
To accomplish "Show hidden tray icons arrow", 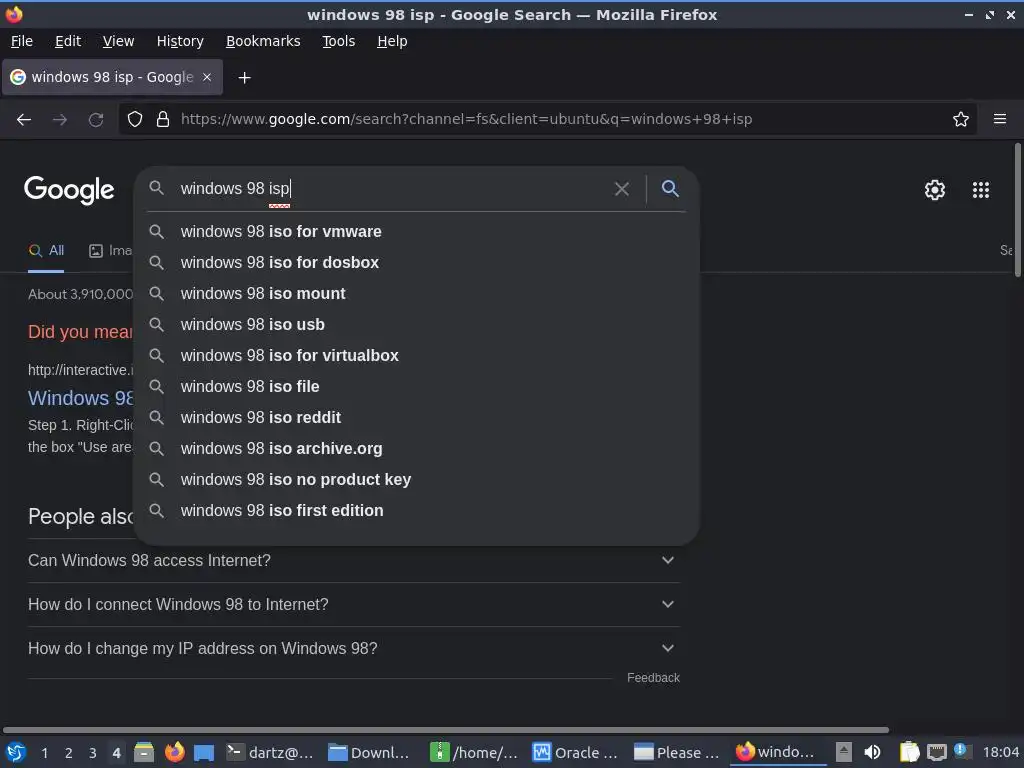I will (844, 752).
